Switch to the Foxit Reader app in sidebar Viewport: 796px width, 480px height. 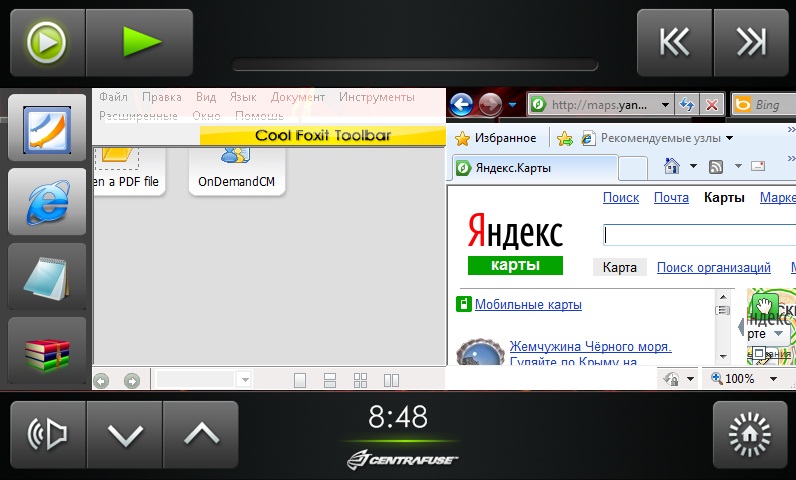(x=47, y=128)
